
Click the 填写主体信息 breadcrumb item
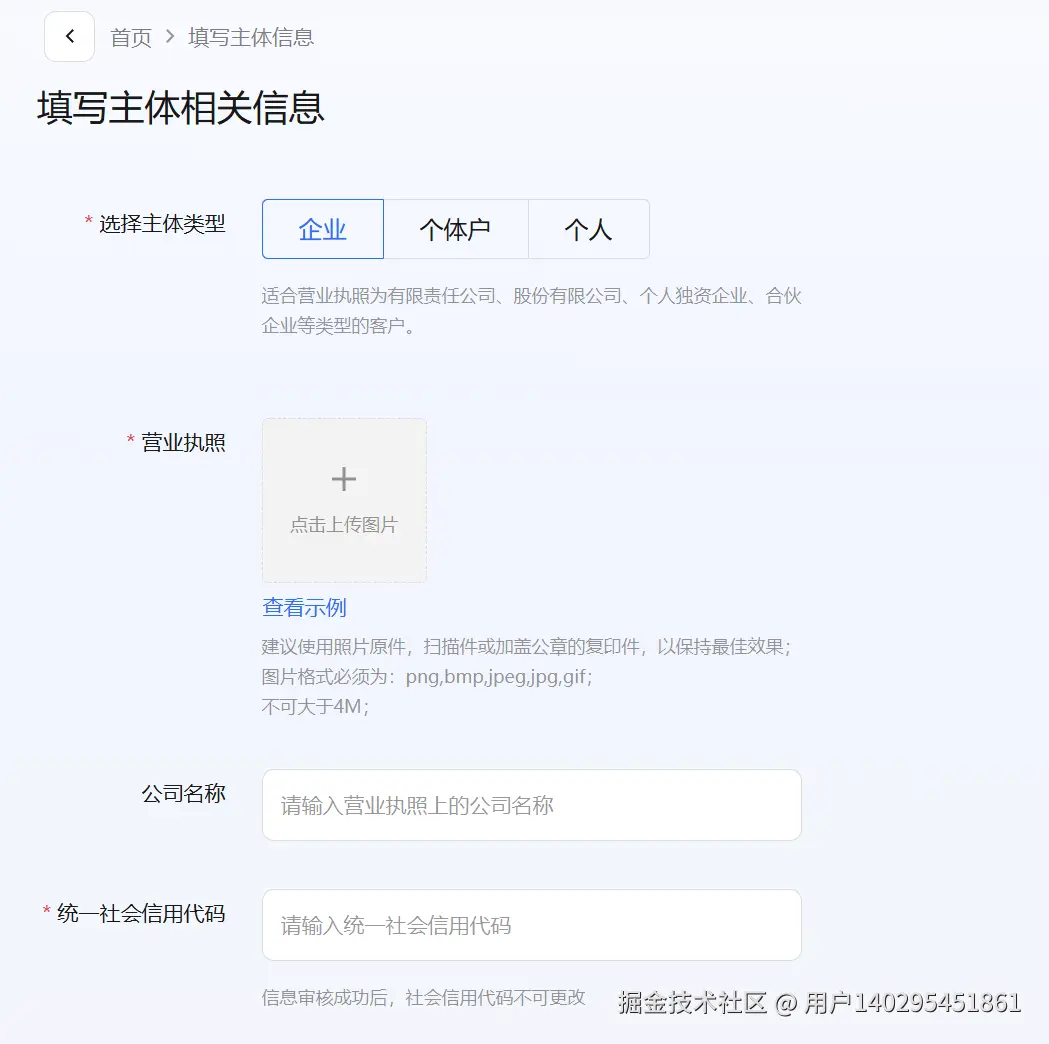[x=249, y=37]
